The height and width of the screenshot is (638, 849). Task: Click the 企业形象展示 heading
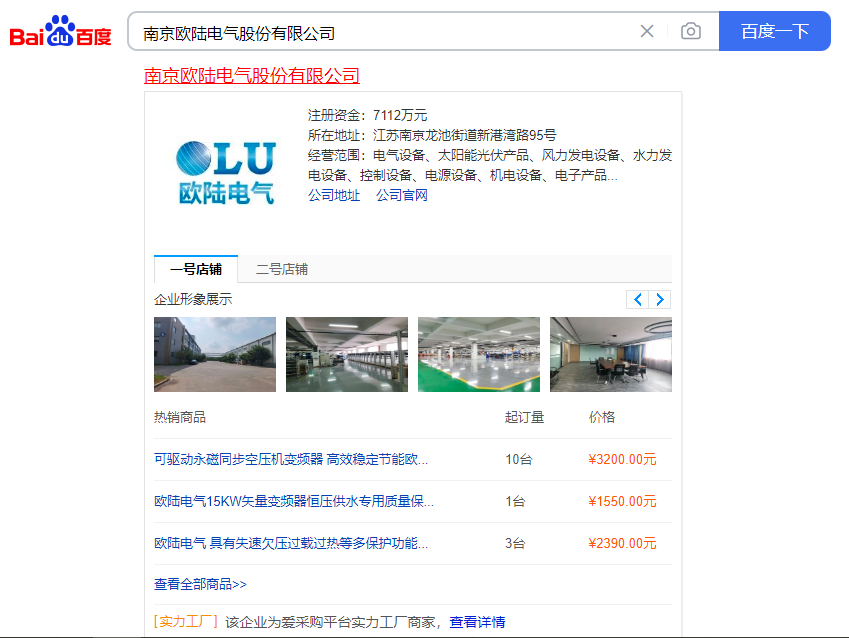[x=193, y=300]
